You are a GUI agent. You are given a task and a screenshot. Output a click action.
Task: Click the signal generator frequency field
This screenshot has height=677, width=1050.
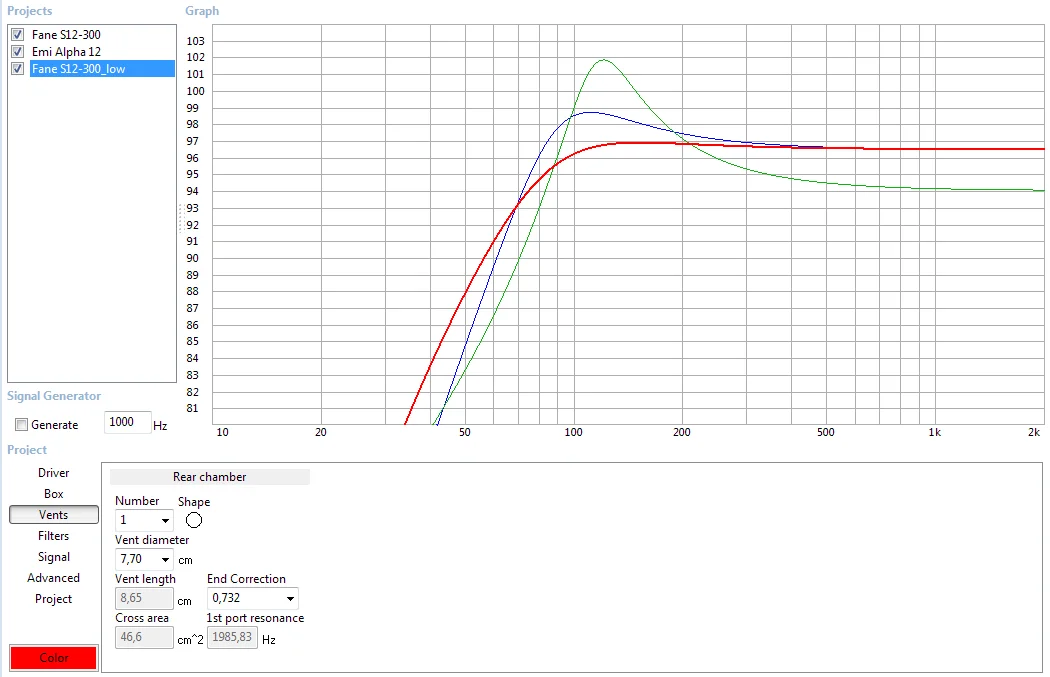point(127,423)
